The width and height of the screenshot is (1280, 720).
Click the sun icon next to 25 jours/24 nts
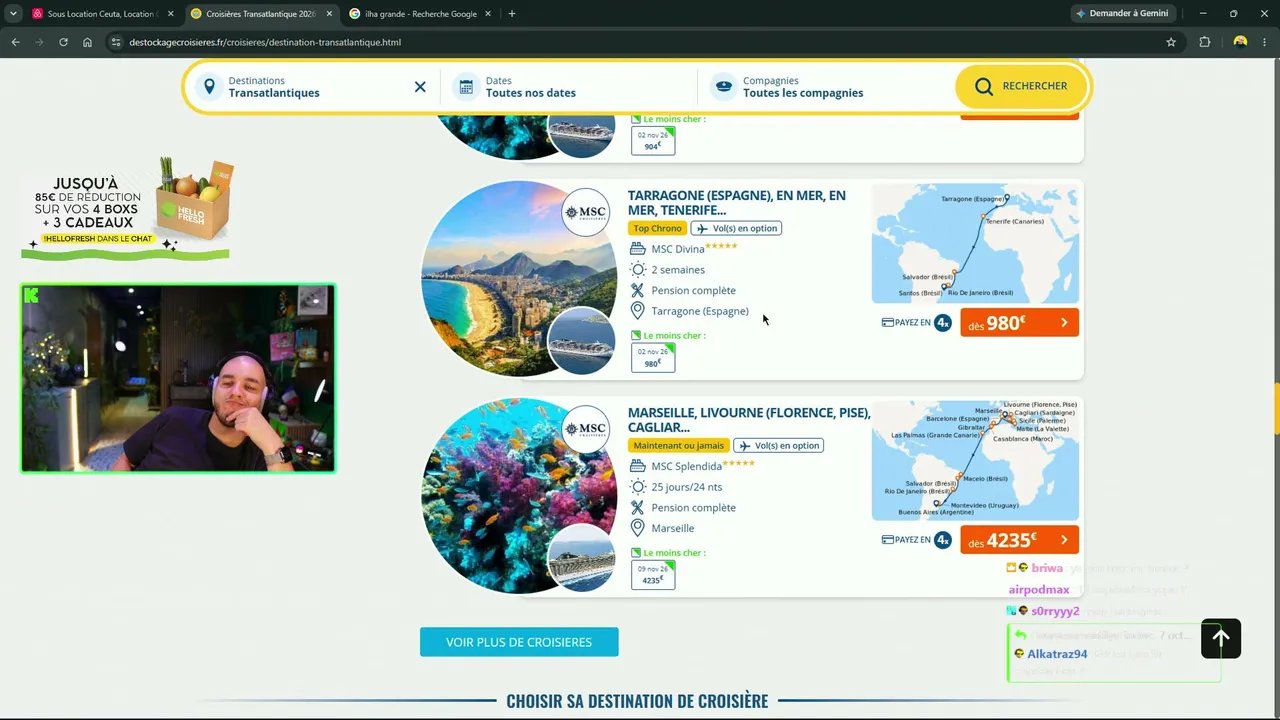(637, 487)
